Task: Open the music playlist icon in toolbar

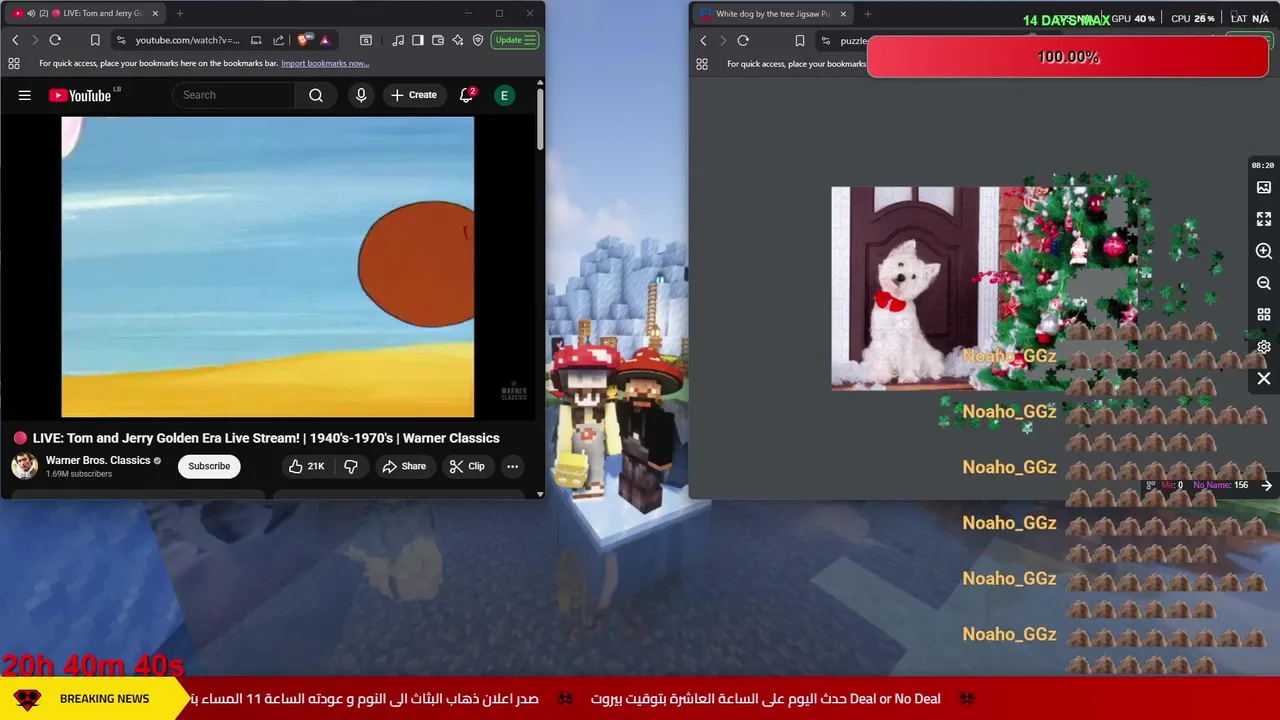Action: coord(399,40)
